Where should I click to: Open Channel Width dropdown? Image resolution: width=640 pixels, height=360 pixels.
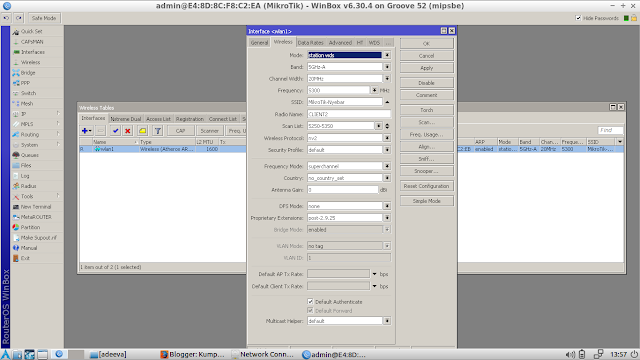(x=387, y=78)
